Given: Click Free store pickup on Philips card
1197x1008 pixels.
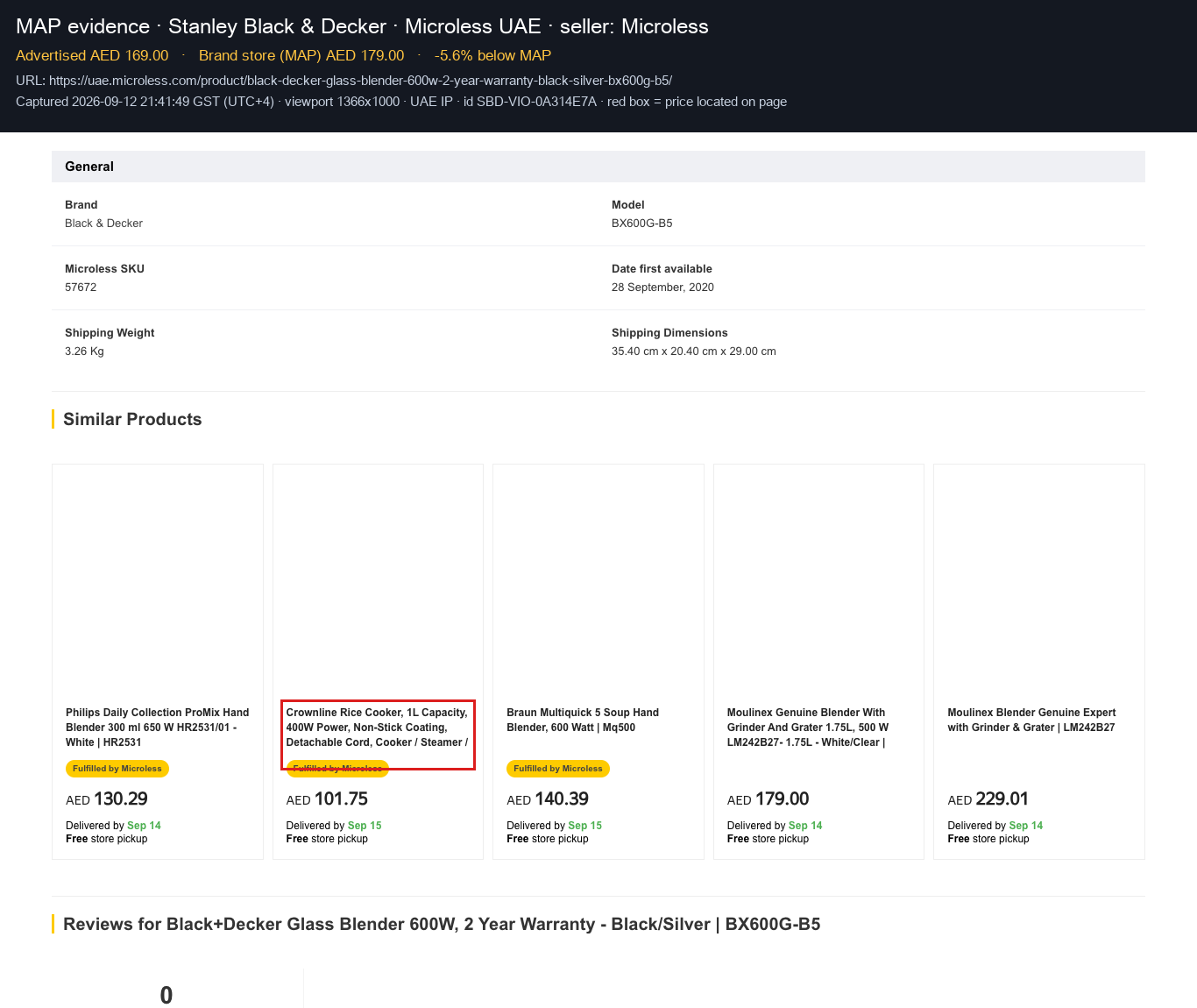Looking at the screenshot, I should tap(107, 839).
